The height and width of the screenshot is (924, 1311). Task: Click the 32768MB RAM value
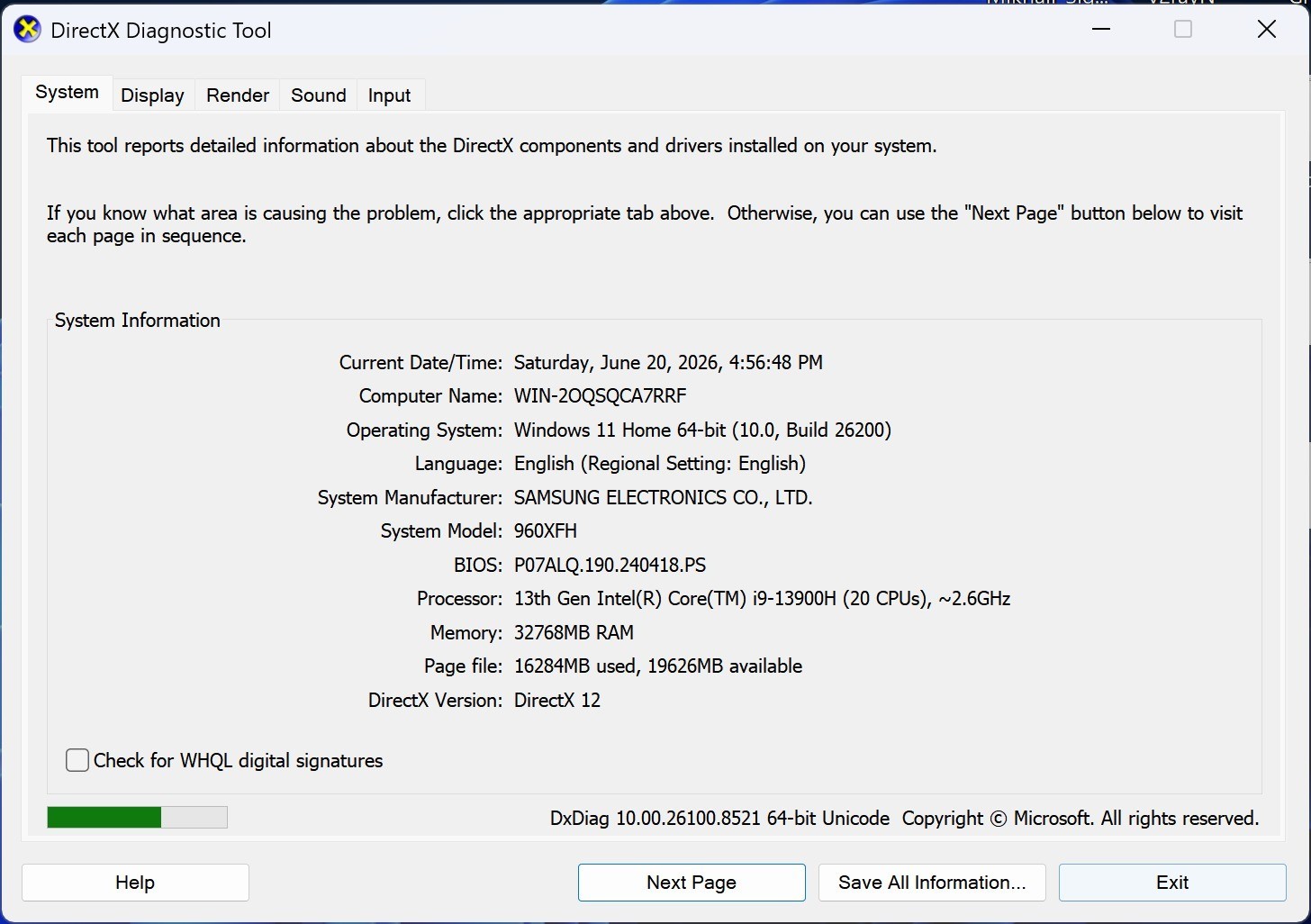[x=574, y=633]
